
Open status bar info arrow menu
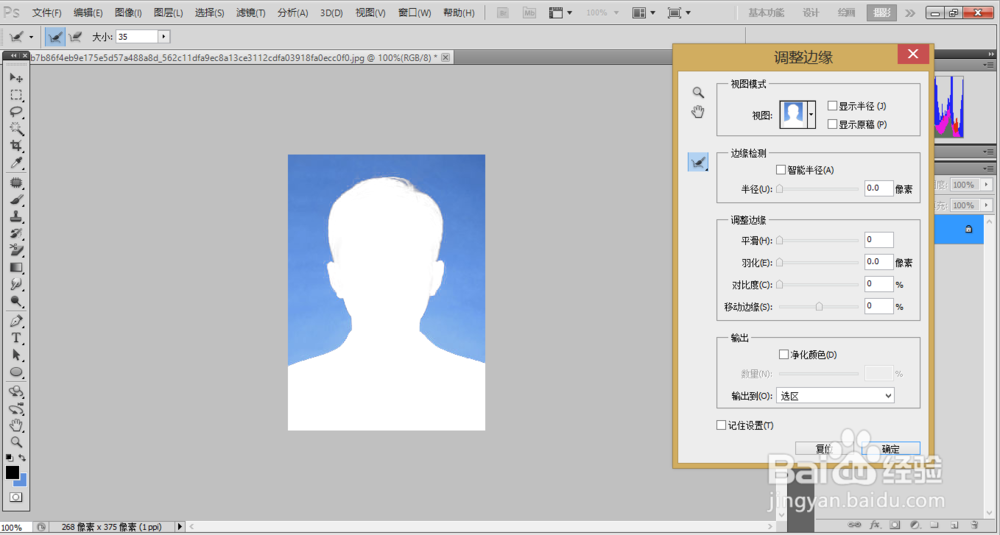[x=180, y=527]
